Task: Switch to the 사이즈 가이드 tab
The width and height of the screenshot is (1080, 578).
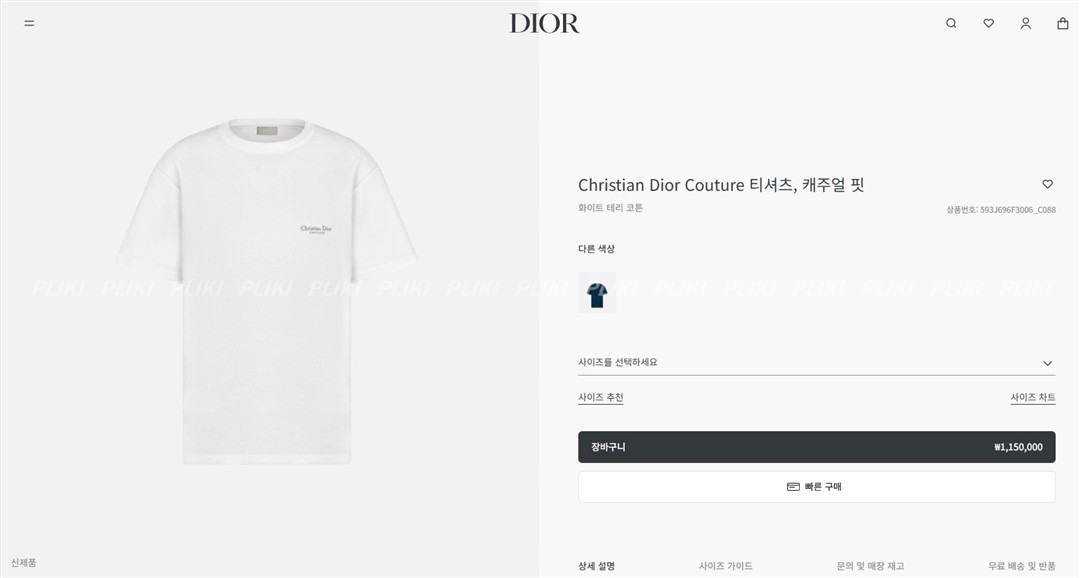Action: tap(725, 566)
